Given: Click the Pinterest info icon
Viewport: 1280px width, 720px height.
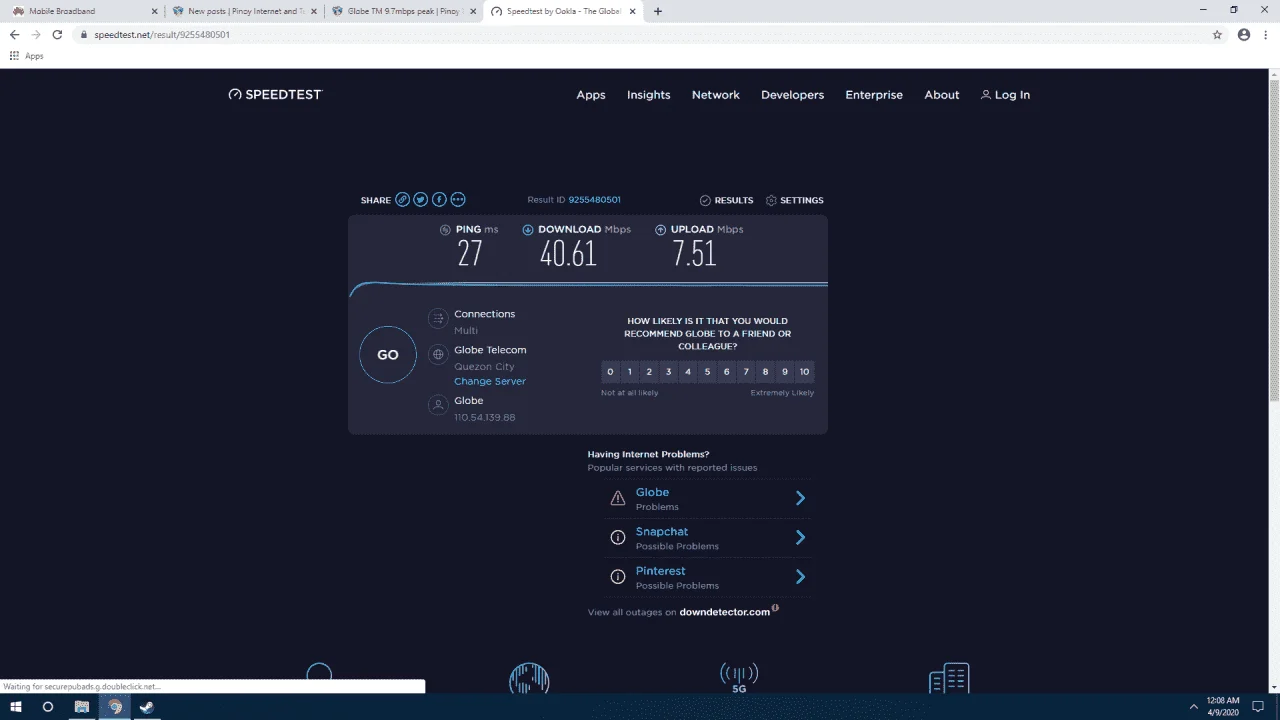Looking at the screenshot, I should (618, 577).
